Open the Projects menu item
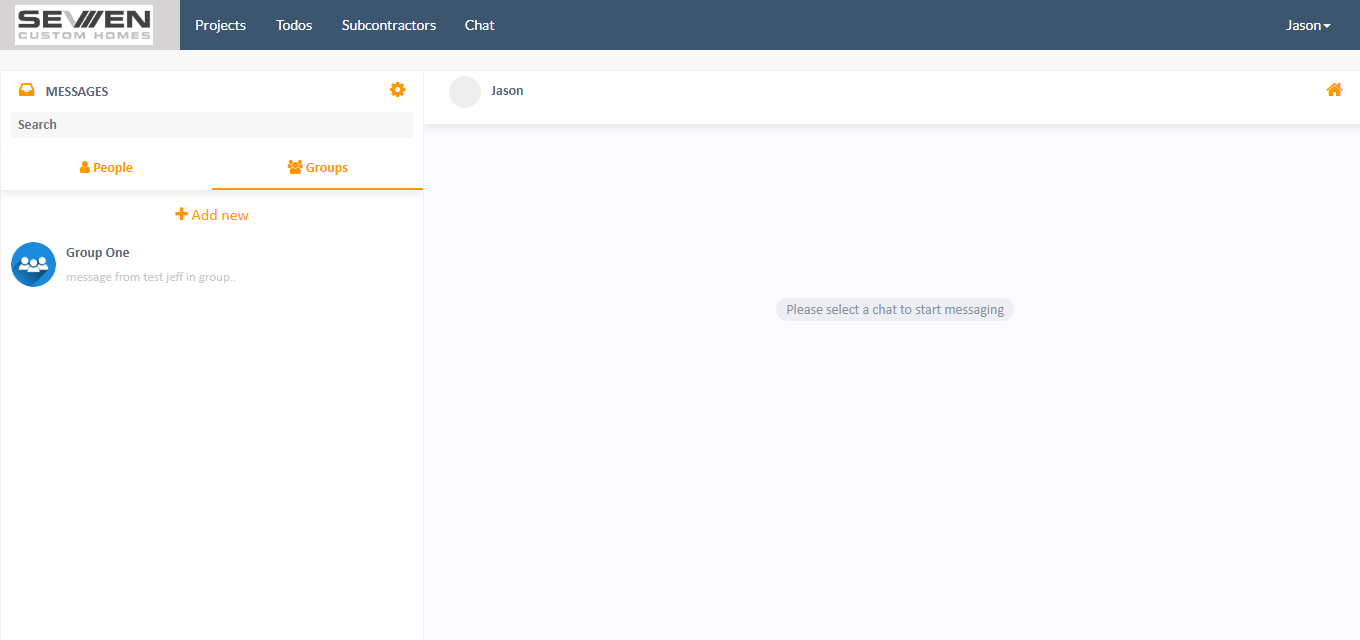 coord(220,25)
